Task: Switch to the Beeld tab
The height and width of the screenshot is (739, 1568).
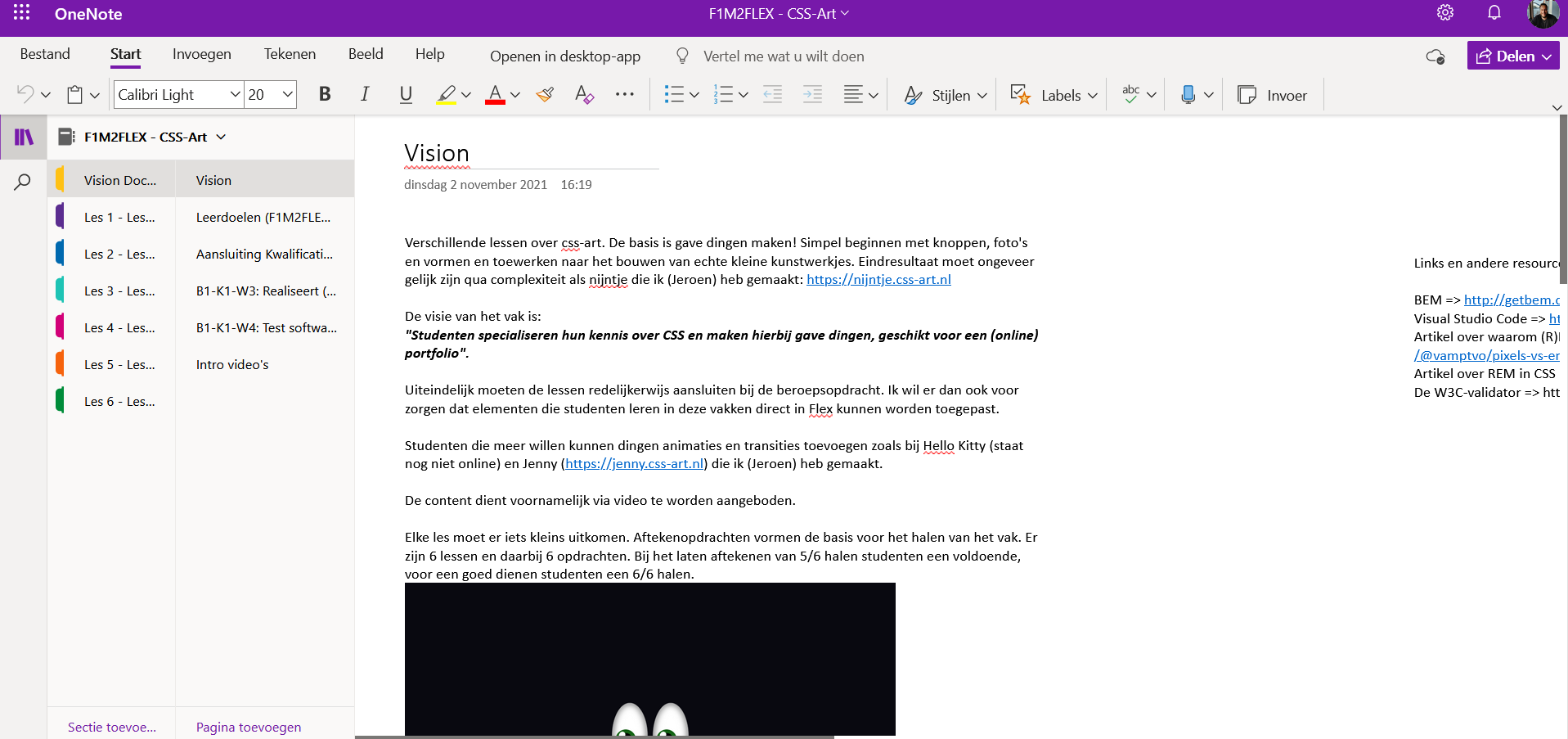Action: click(x=366, y=54)
